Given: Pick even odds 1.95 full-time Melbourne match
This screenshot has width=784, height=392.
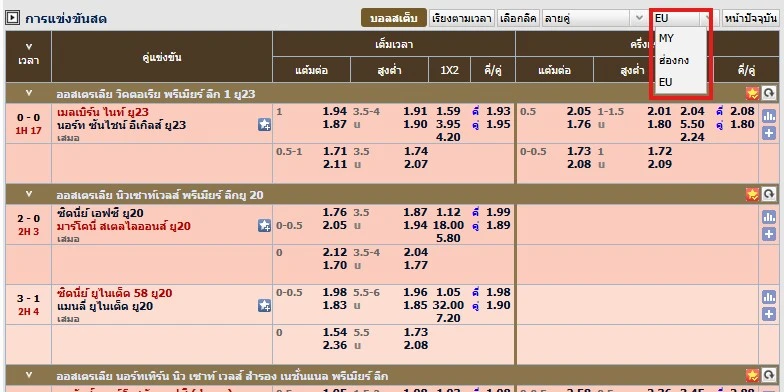Looking at the screenshot, I should 498,124.
